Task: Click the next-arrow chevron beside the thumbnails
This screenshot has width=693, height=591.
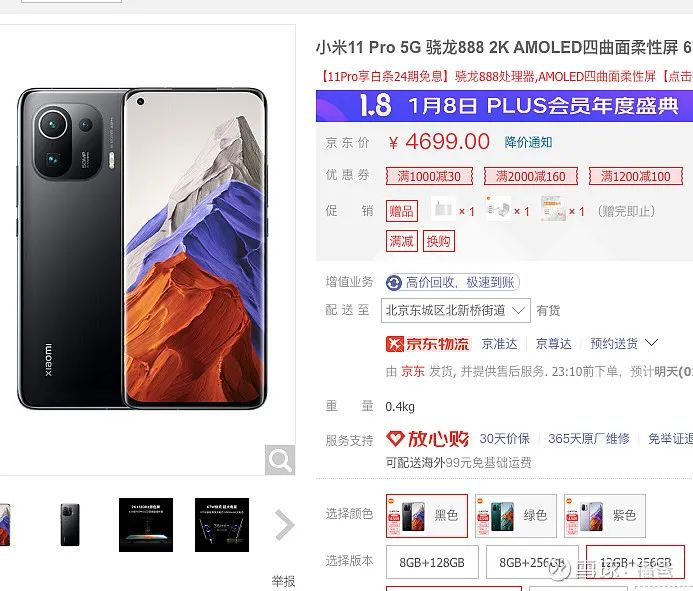Action: coord(284,525)
